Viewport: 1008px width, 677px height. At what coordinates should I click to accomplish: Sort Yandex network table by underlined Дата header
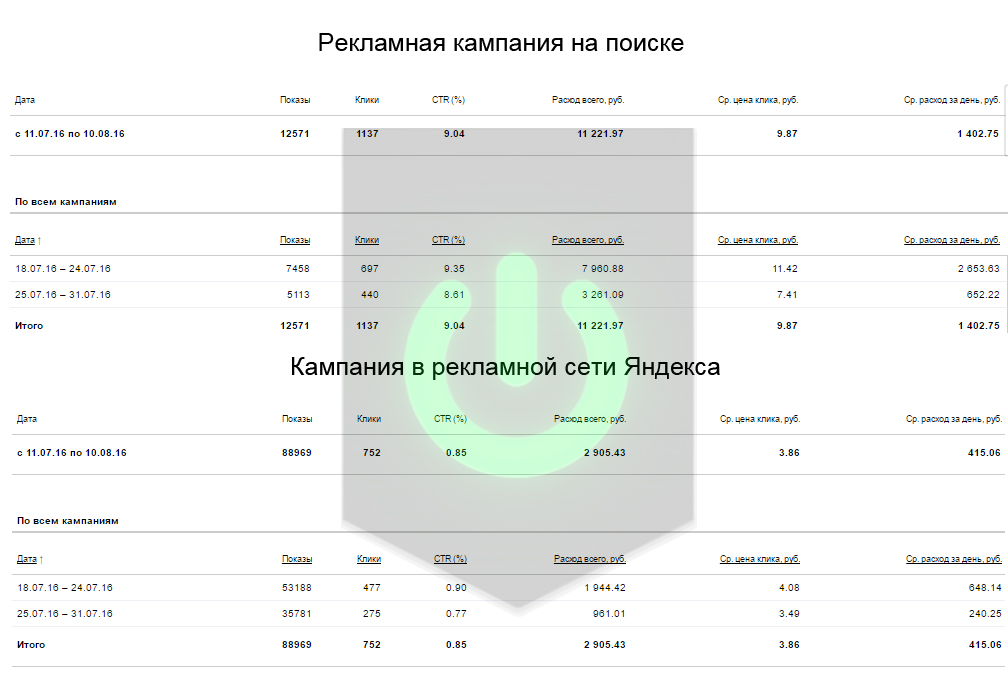(27, 559)
